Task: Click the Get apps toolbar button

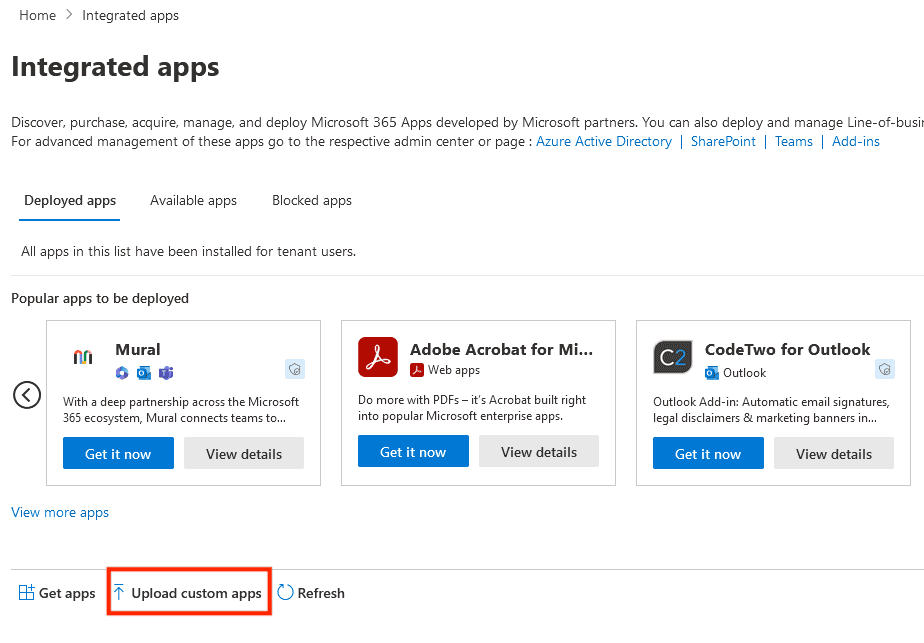Action: click(57, 592)
